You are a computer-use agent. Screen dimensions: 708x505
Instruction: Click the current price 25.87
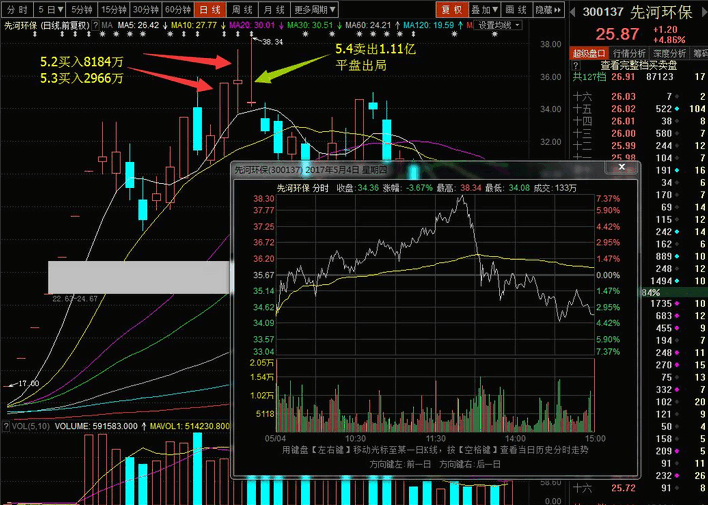coord(617,34)
